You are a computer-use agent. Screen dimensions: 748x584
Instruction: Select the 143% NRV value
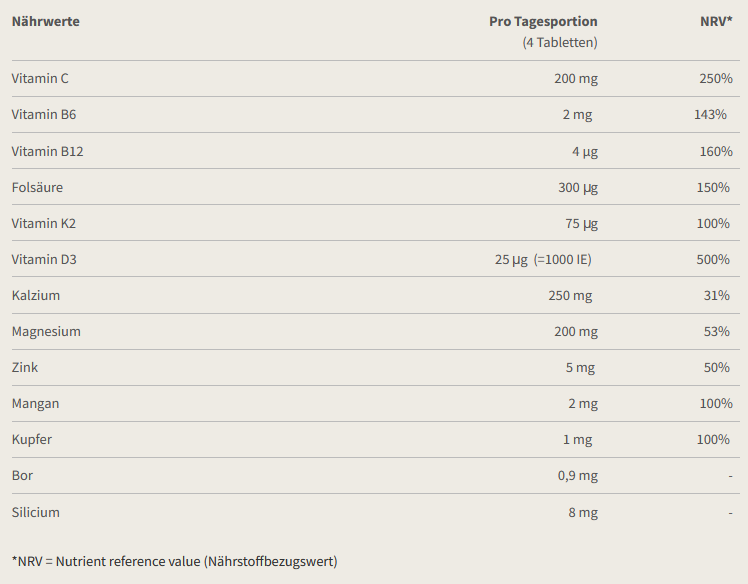[710, 115]
